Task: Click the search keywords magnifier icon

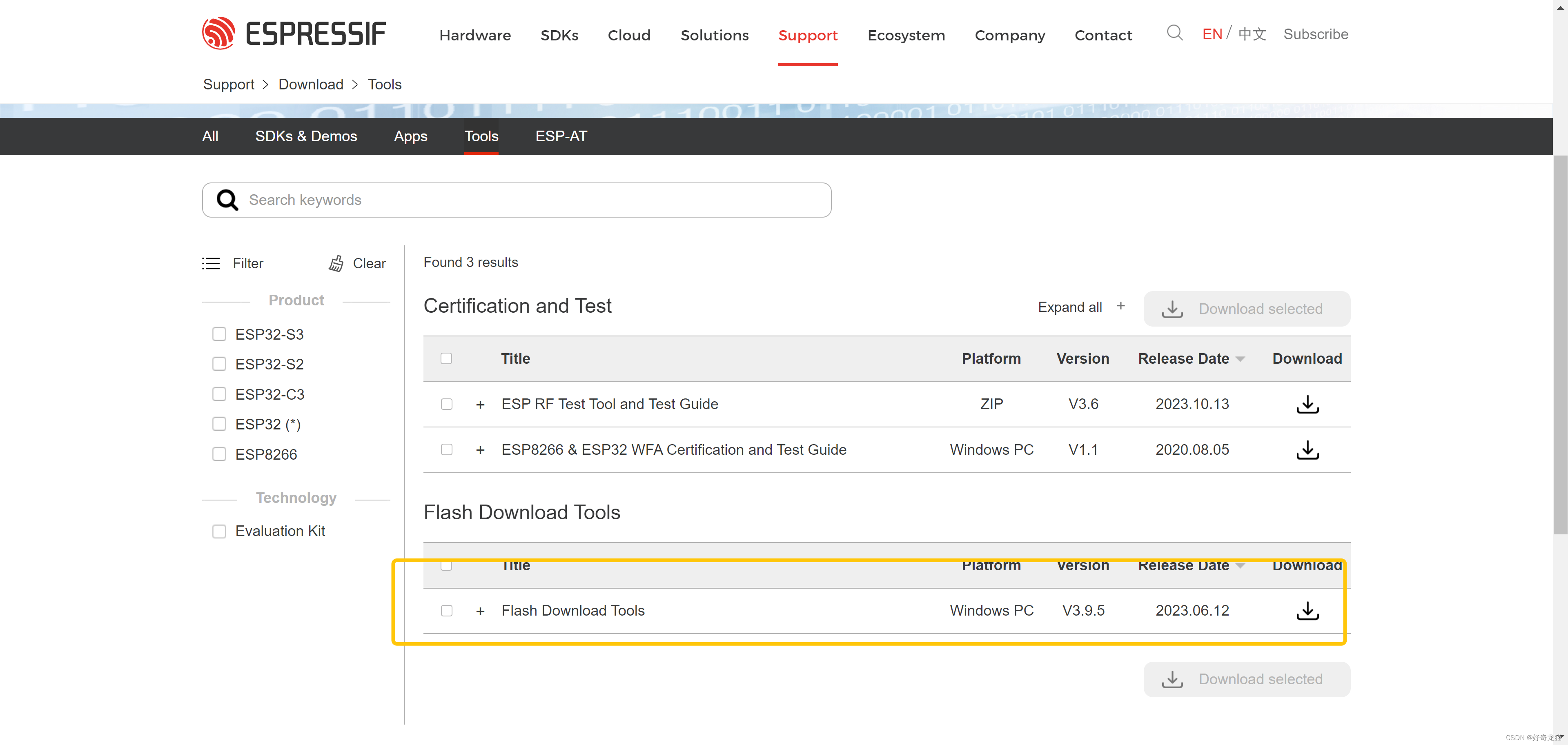Action: (227, 200)
